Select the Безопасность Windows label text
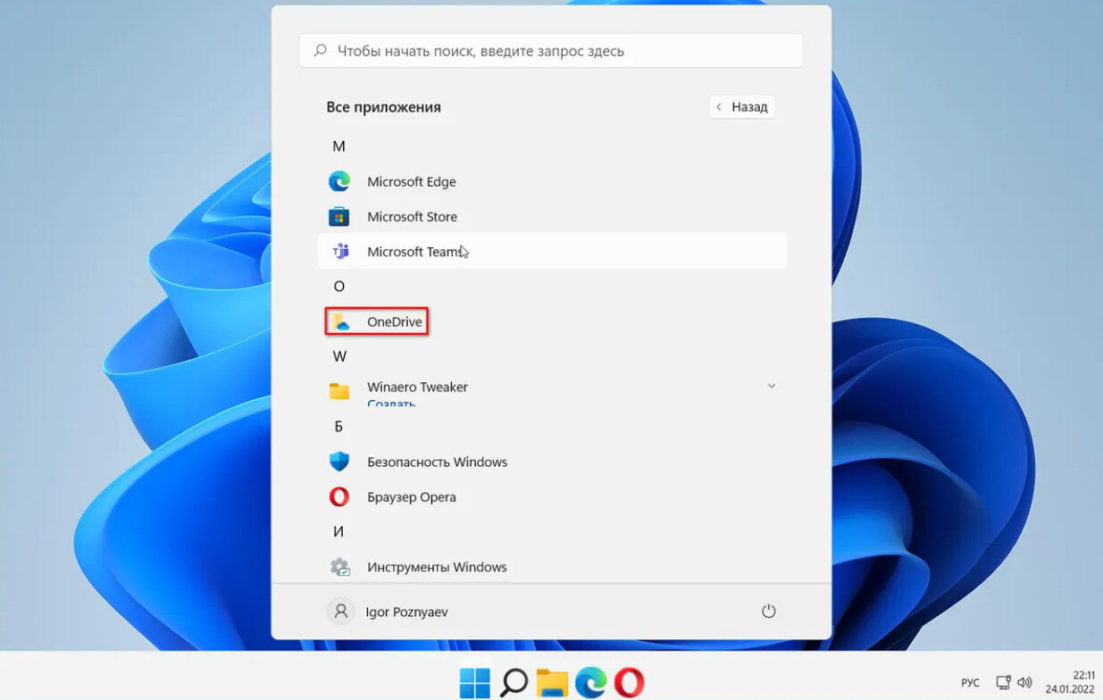Viewport: 1103px width, 700px height. click(x=437, y=462)
